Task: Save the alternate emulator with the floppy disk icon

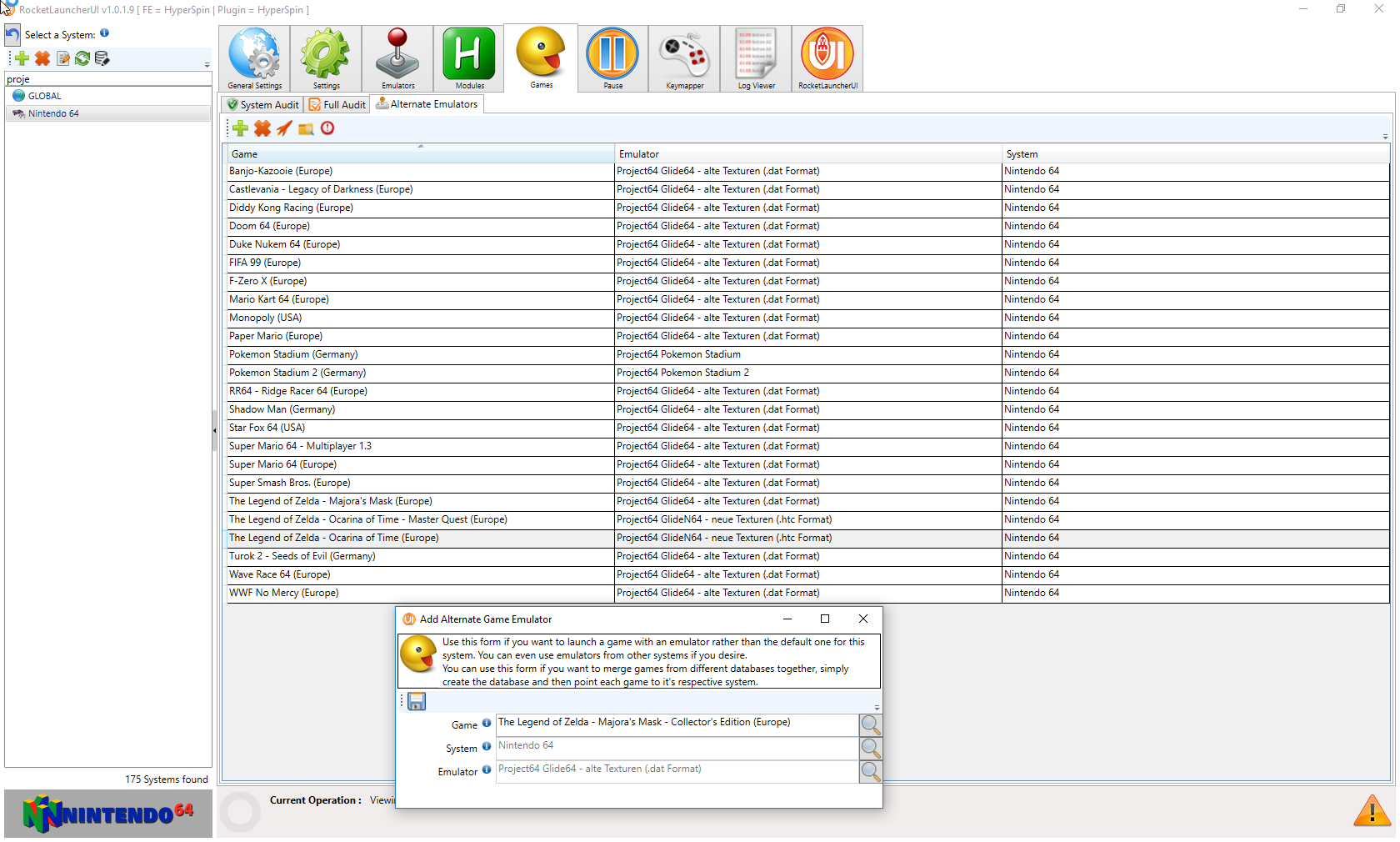Action: click(417, 702)
